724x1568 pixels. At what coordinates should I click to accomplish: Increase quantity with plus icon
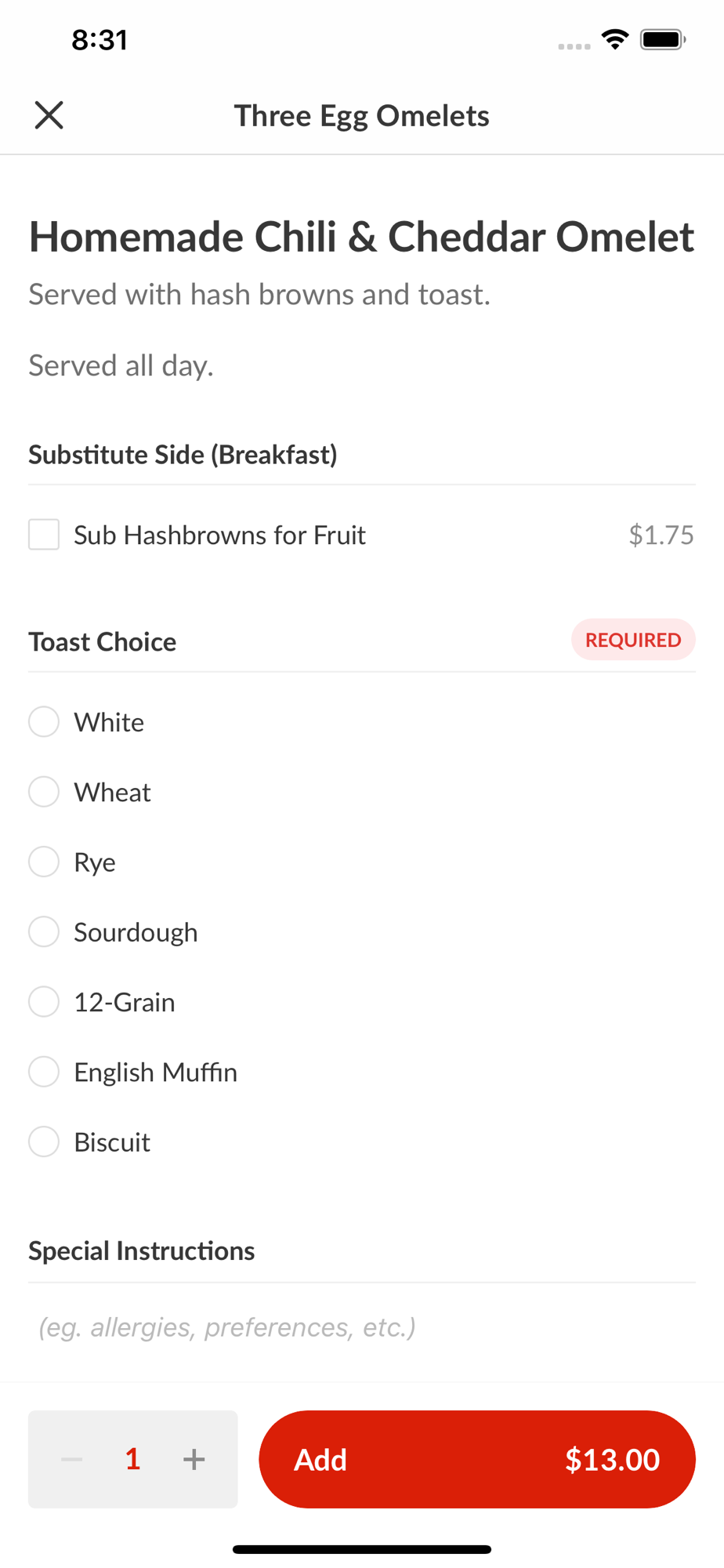coord(194,1459)
